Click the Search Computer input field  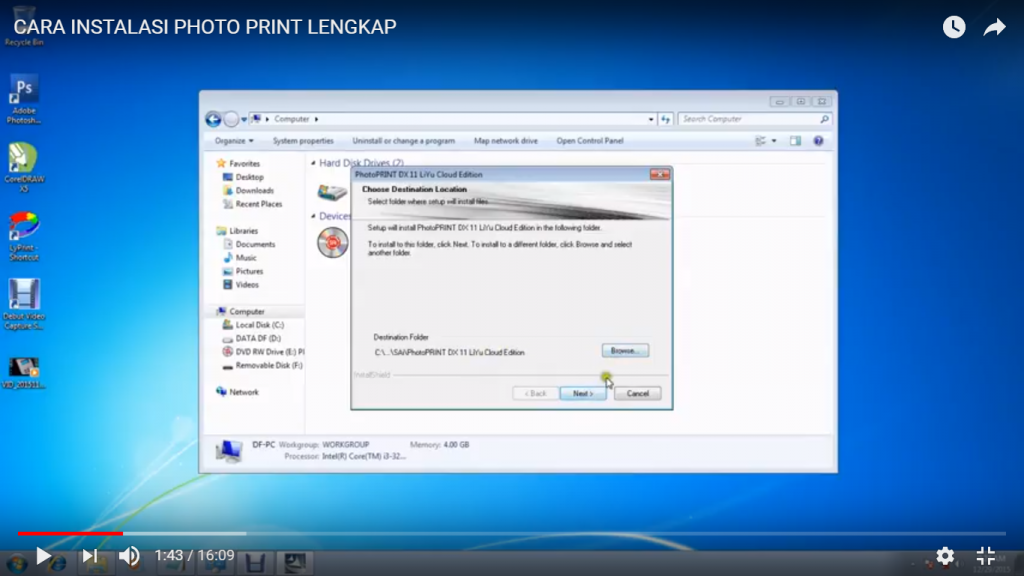[750, 119]
